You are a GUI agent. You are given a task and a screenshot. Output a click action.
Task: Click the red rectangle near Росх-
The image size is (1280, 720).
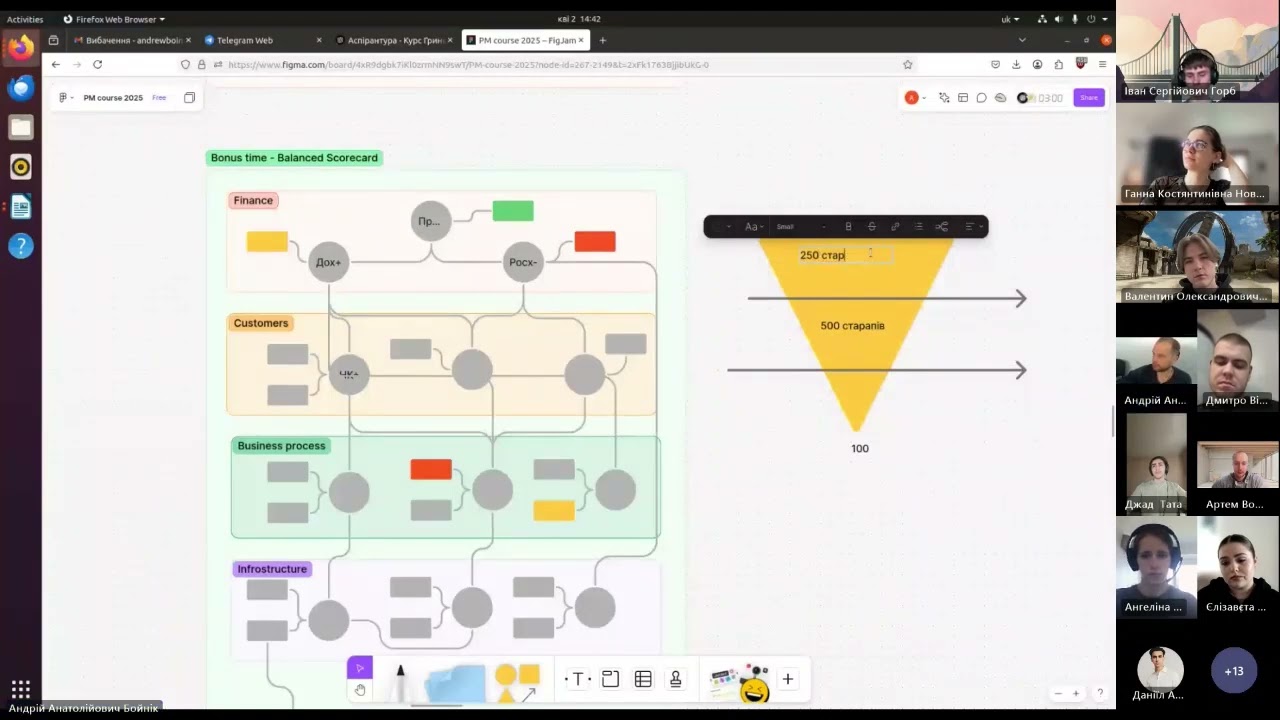(x=595, y=241)
